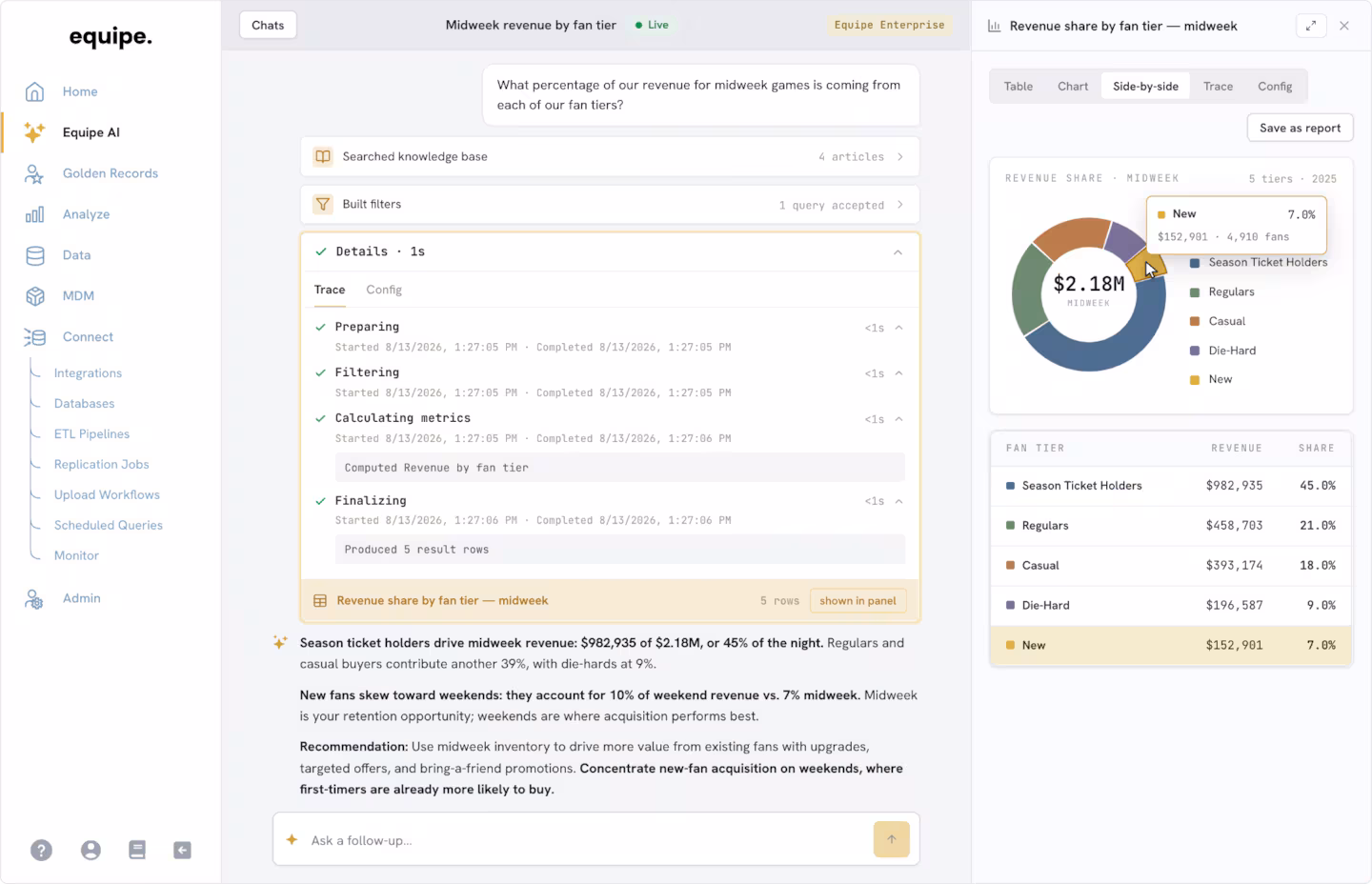
Task: Click the Regulars legend swatch
Action: [1195, 292]
